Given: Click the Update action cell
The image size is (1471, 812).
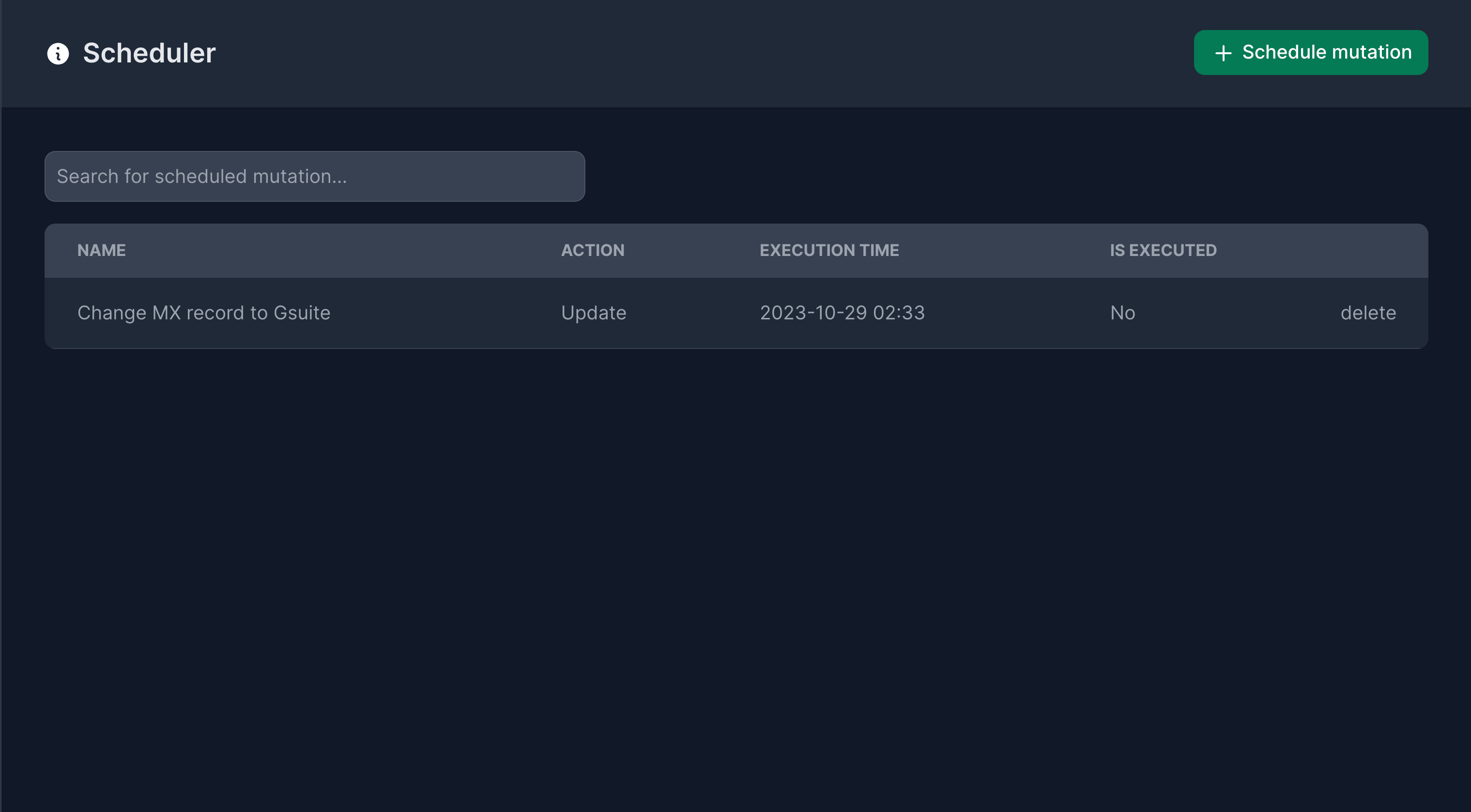Looking at the screenshot, I should click(593, 313).
